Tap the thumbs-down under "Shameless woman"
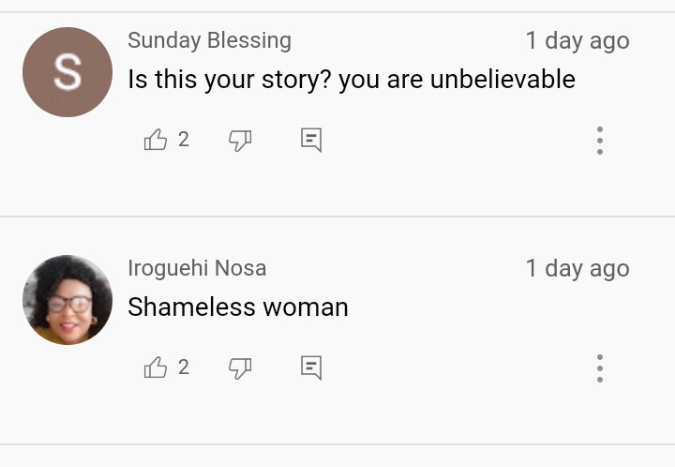 point(239,368)
